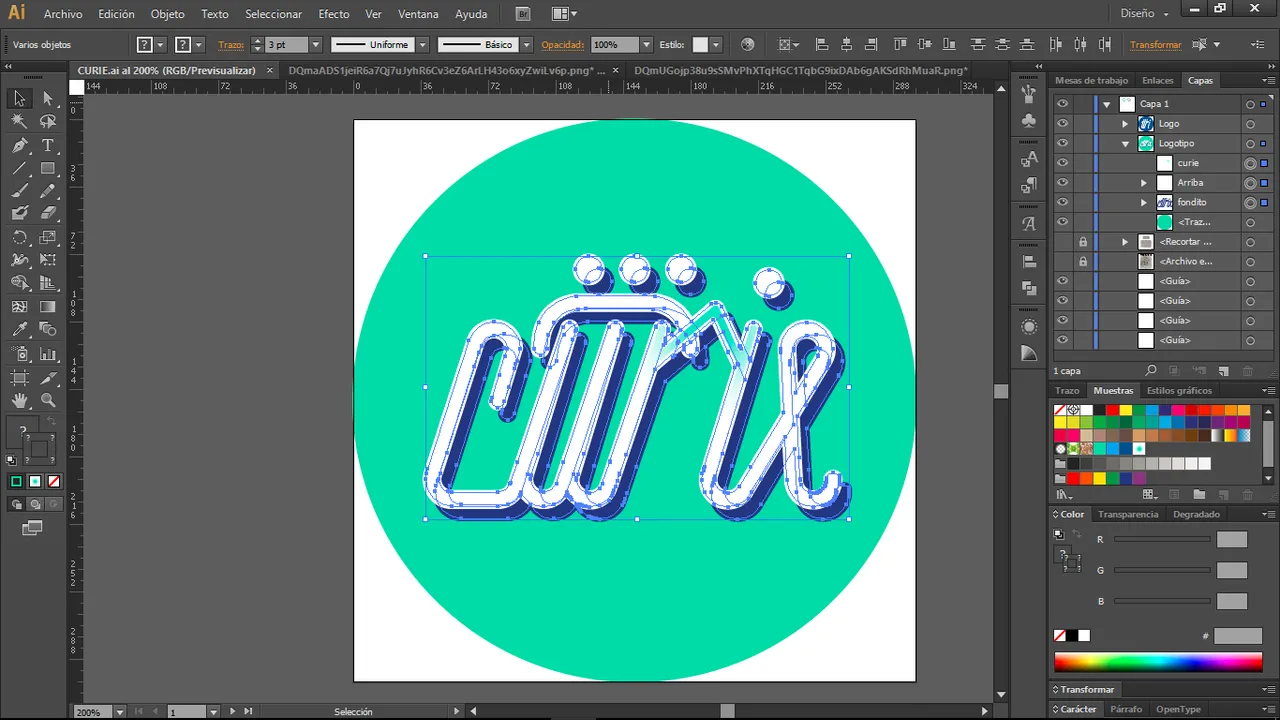Click the red swatch in Muestras panel
The width and height of the screenshot is (1280, 720).
[1112, 410]
